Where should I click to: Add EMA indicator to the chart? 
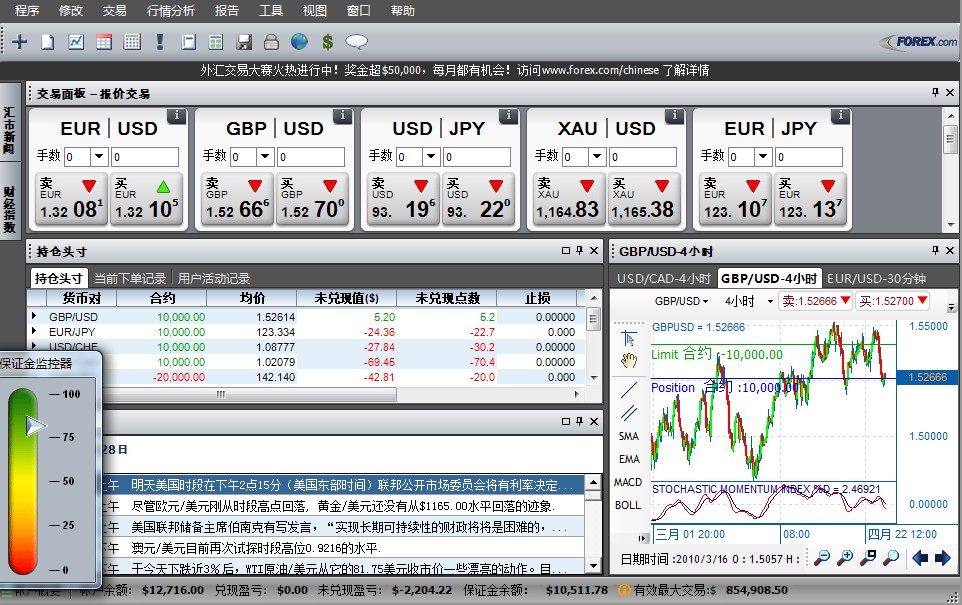[629, 459]
